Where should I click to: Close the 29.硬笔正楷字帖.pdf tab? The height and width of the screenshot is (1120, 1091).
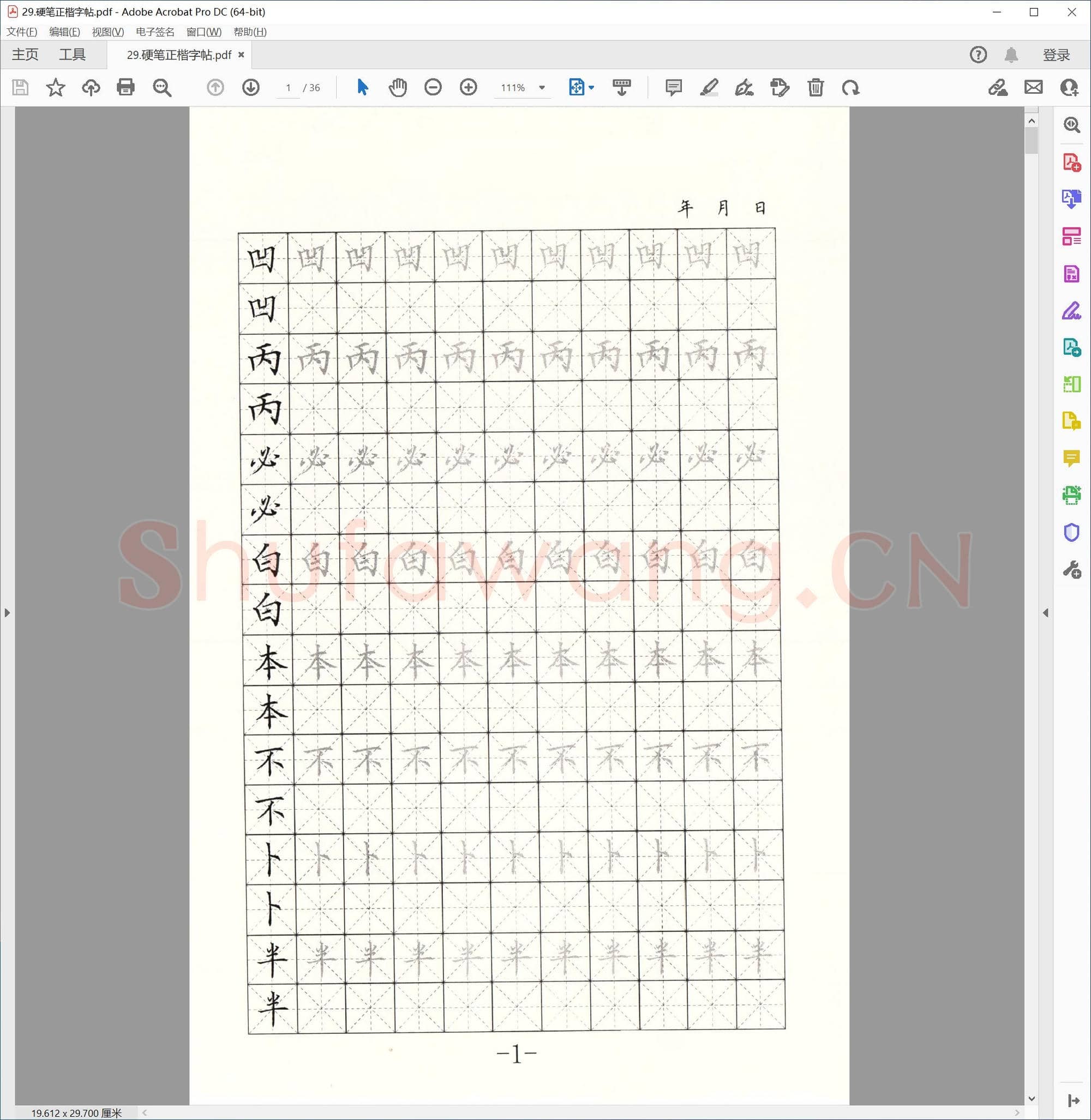[241, 55]
